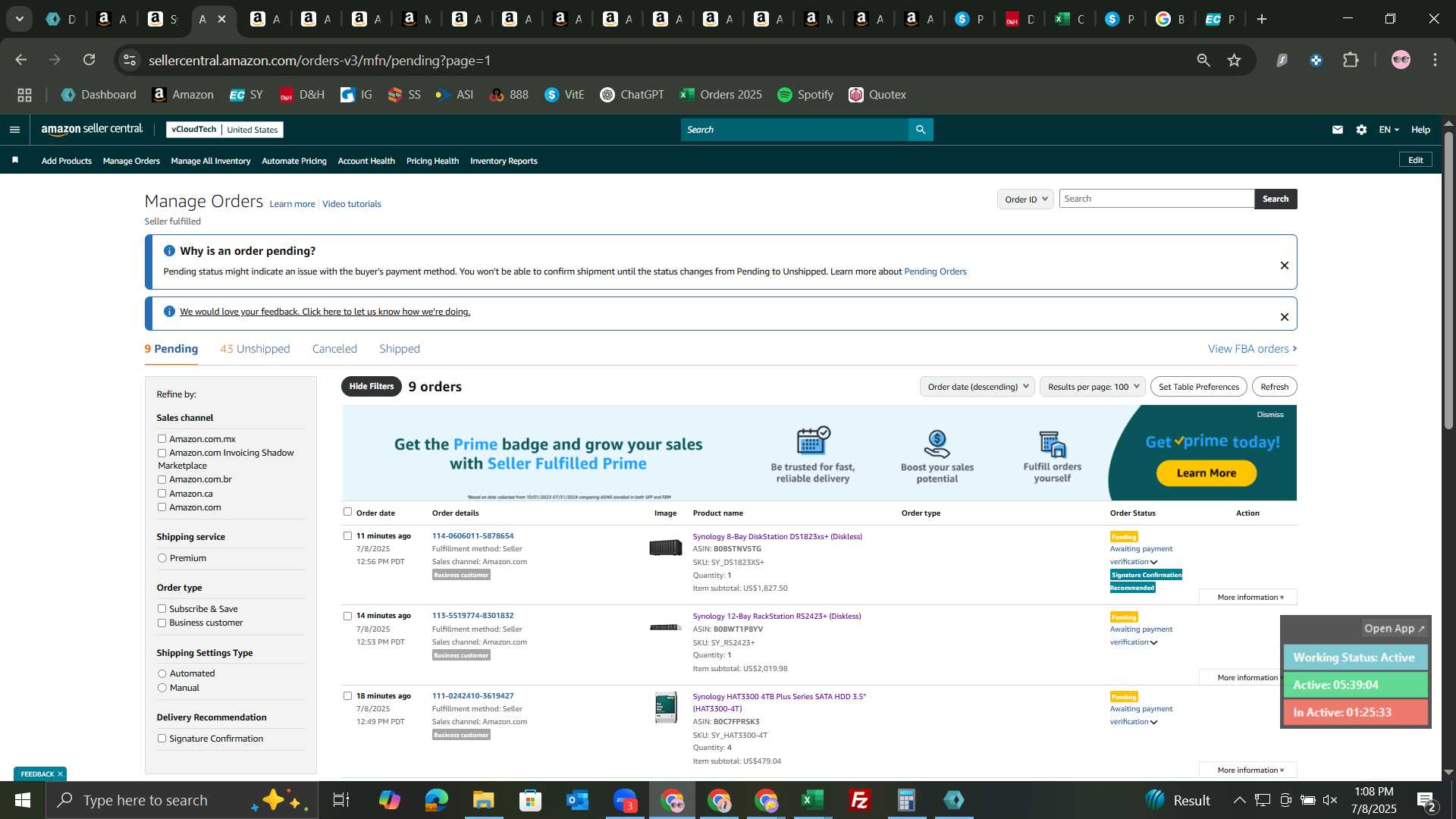The height and width of the screenshot is (819, 1456).
Task: Open the Account Health menu item
Action: coord(366,161)
